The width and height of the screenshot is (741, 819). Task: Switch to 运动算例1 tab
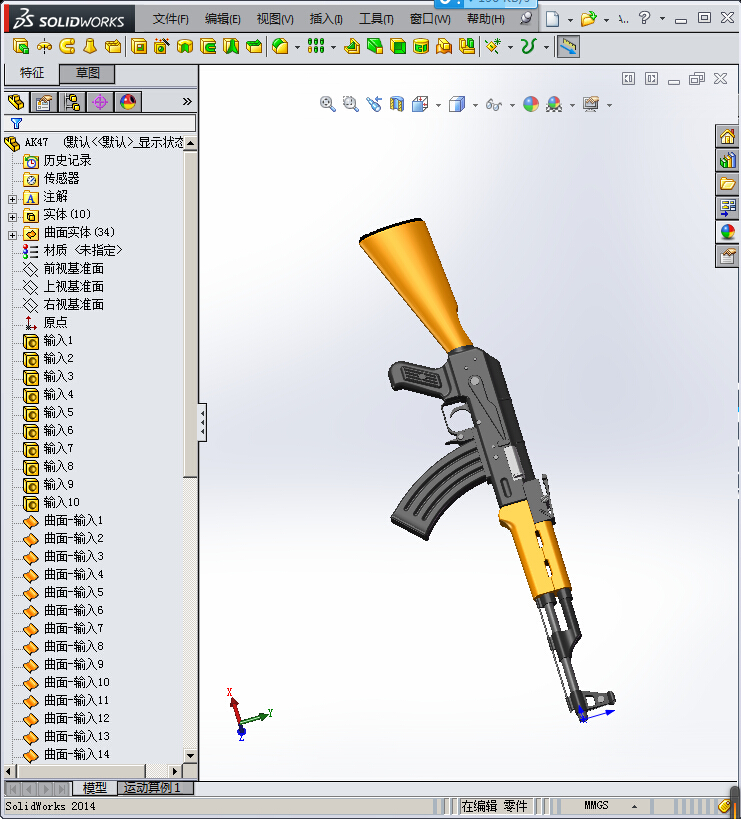(x=155, y=788)
